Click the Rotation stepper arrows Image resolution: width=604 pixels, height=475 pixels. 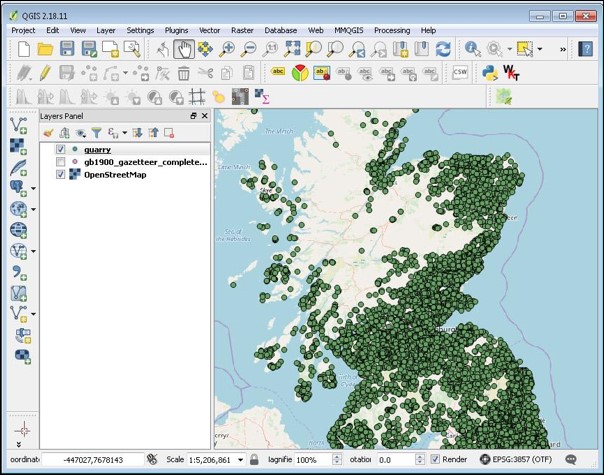coord(420,459)
